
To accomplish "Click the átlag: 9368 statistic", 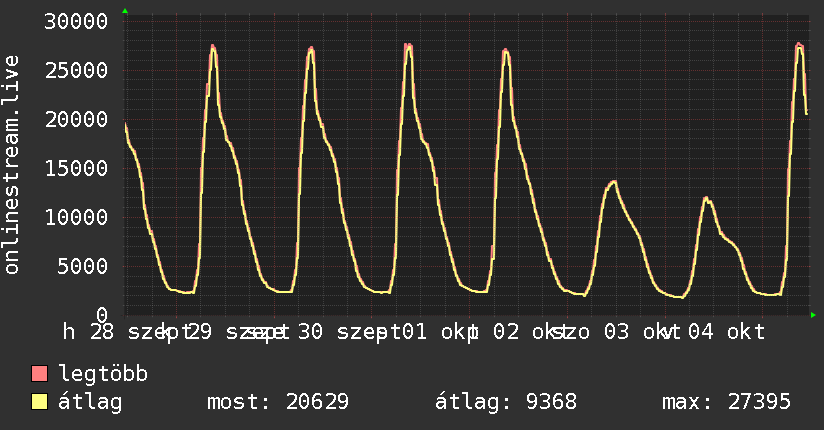I will click(x=506, y=402).
